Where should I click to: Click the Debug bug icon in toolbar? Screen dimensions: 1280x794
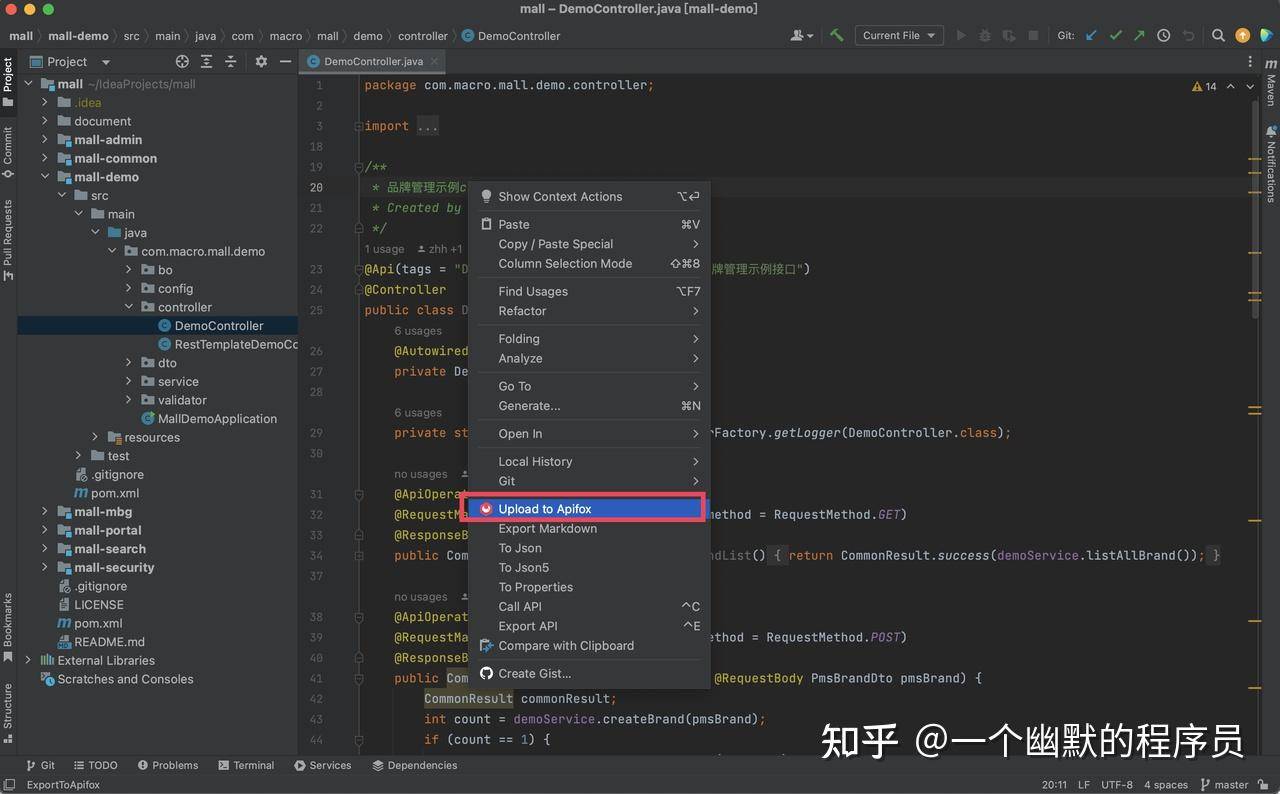[985, 35]
